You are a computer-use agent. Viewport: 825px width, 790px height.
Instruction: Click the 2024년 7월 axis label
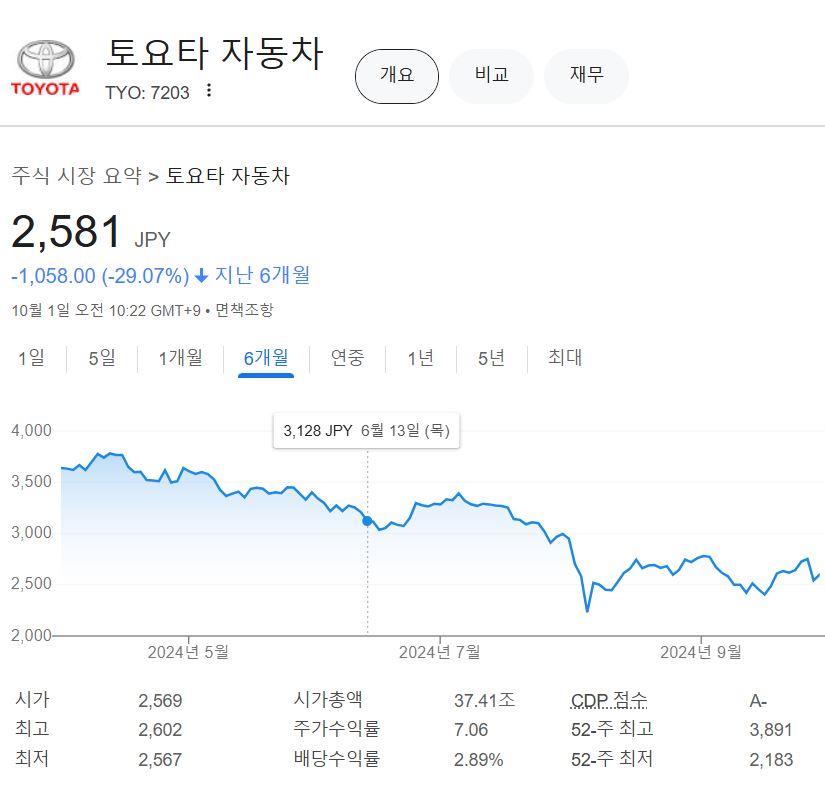pos(439,652)
